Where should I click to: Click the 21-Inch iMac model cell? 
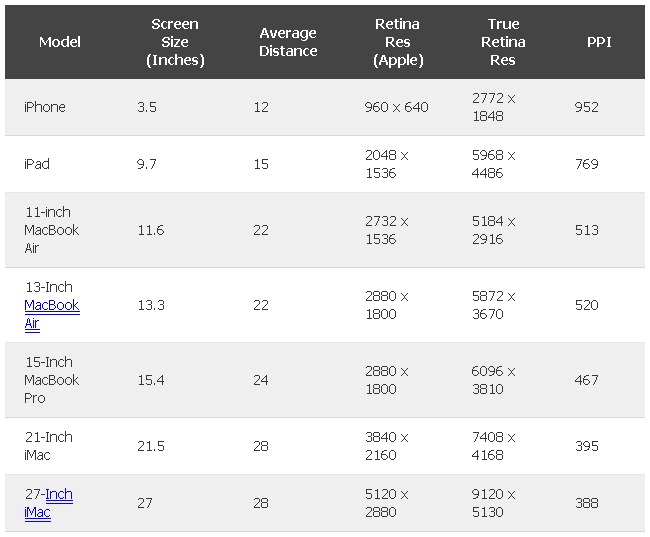point(48,446)
